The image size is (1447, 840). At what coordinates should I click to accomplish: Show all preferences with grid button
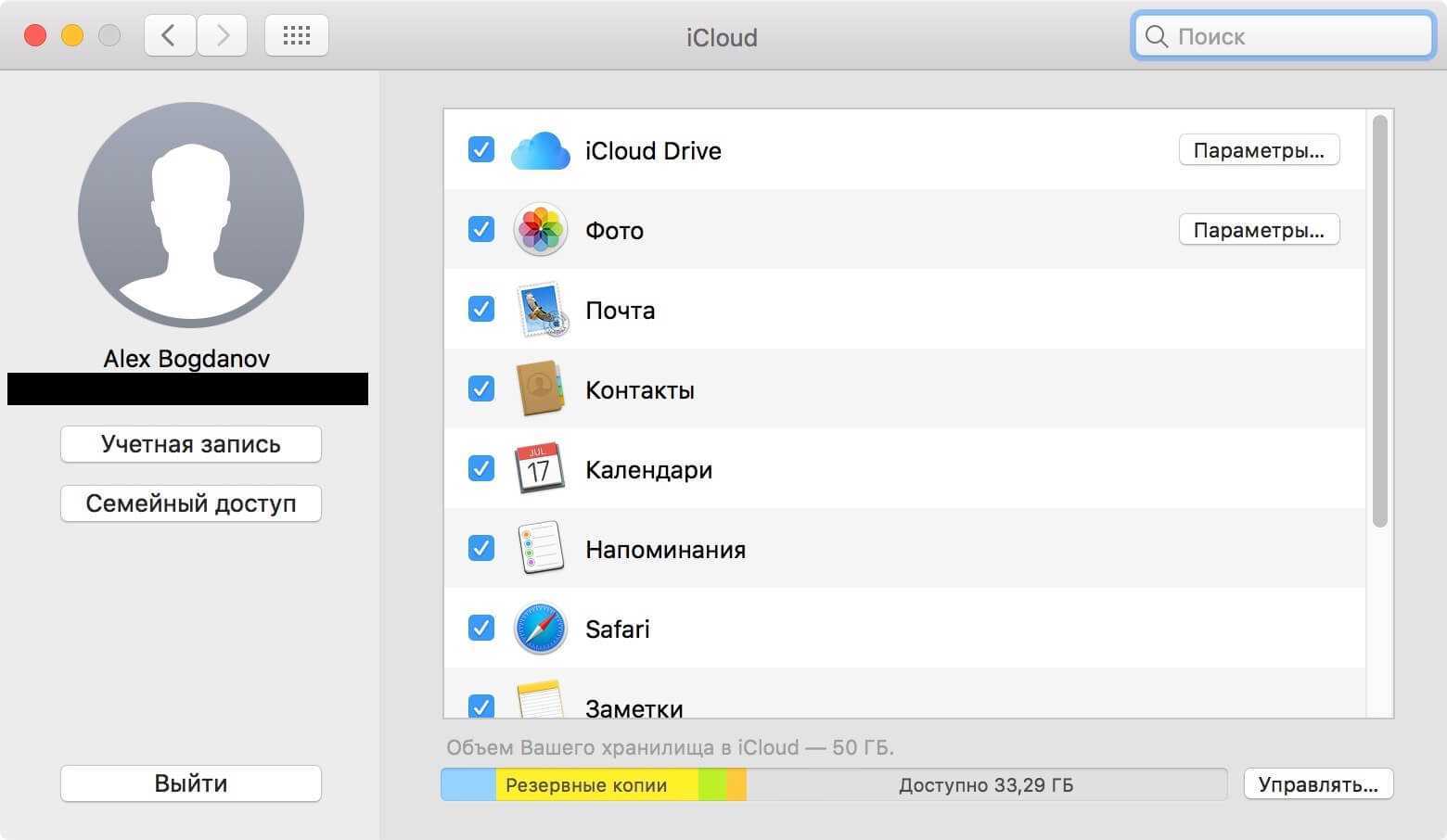pos(296,36)
